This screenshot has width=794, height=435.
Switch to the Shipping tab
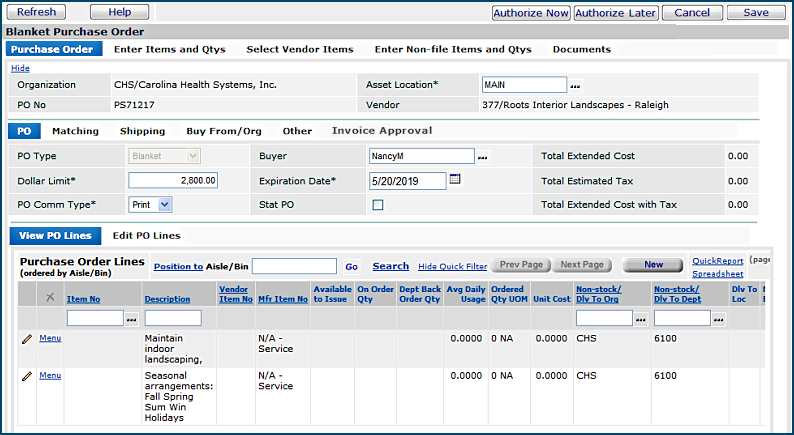[x=142, y=131]
